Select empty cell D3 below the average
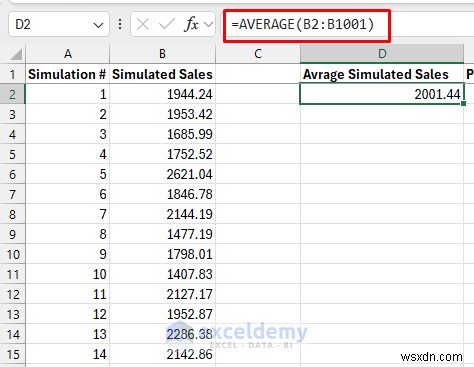474x367 pixels. pos(382,114)
